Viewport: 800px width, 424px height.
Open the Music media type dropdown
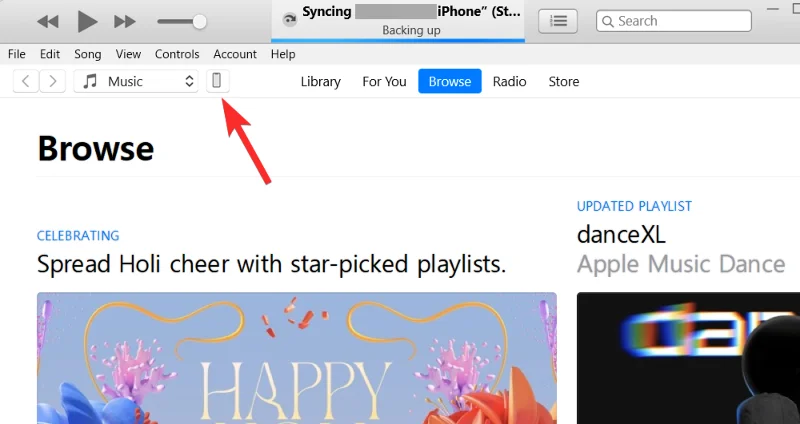tap(138, 82)
